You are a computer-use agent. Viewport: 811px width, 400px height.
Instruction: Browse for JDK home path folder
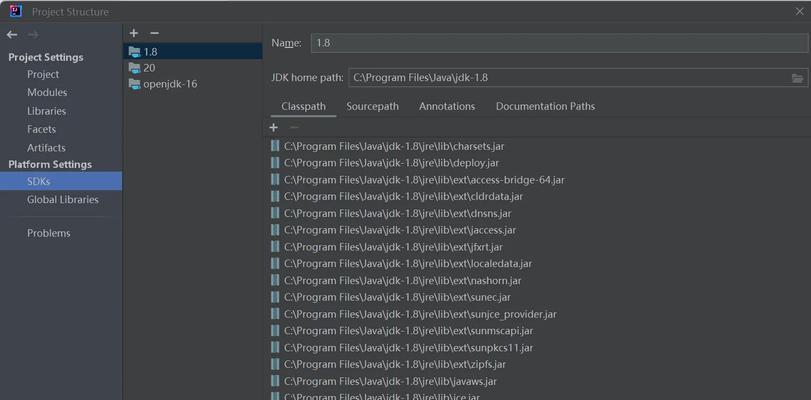click(x=798, y=78)
